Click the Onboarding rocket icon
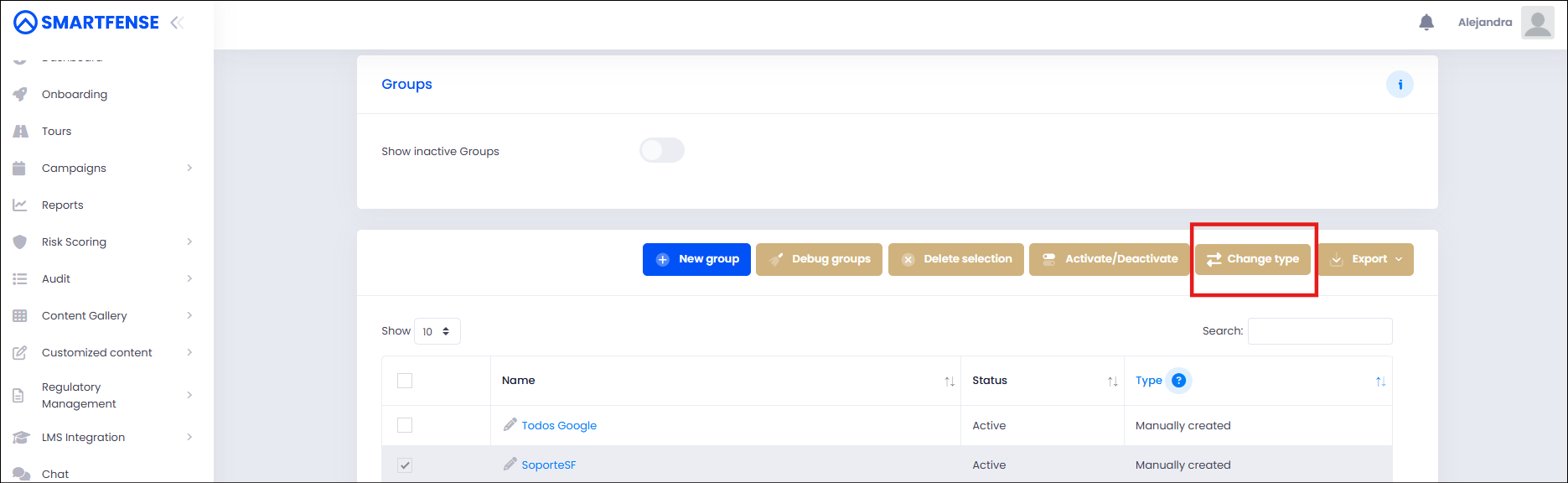Viewport: 1568px width, 483px height. point(20,94)
